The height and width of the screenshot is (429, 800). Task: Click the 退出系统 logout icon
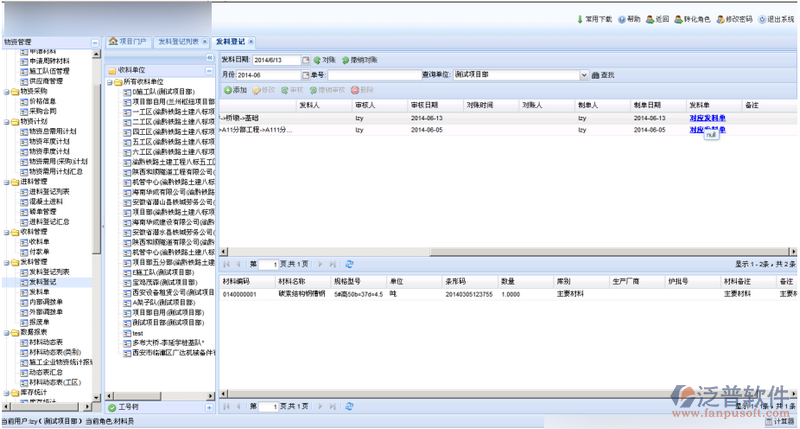761,20
